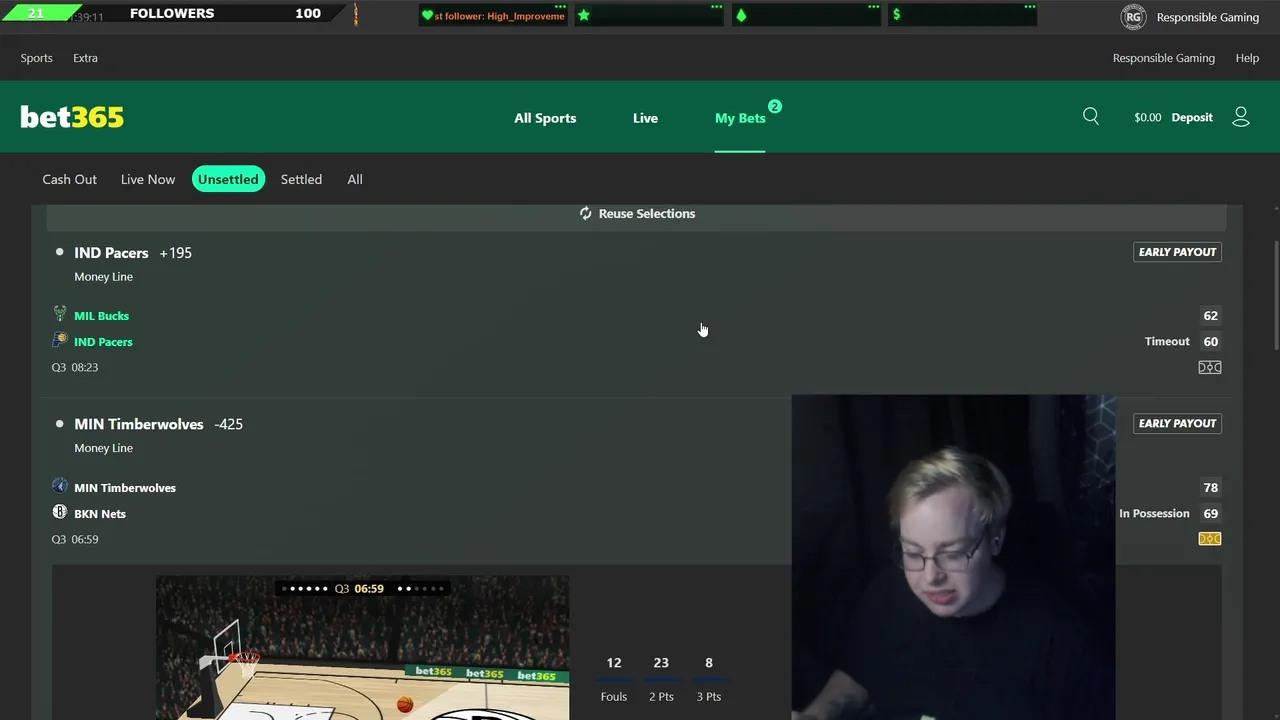The image size is (1280, 720).
Task: Click the Pacers score 60
Action: pos(1210,341)
